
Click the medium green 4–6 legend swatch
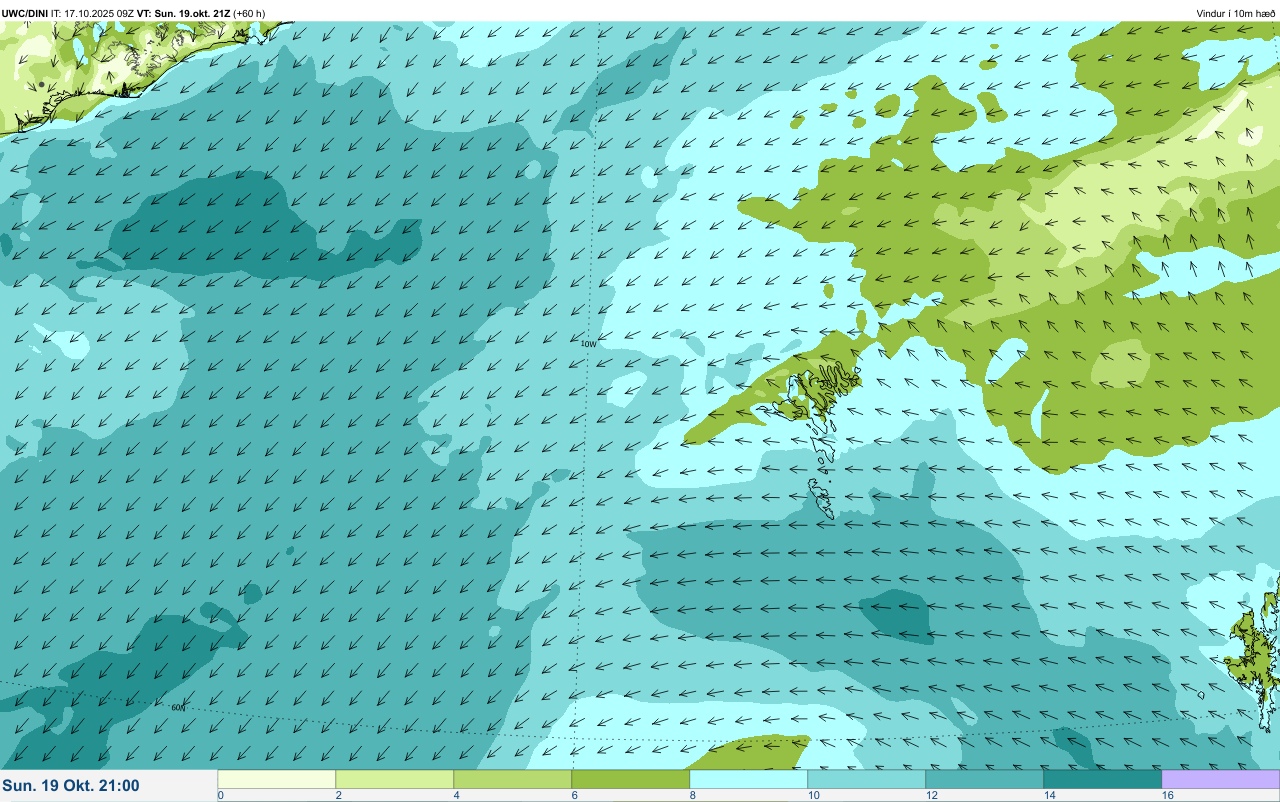click(x=512, y=779)
